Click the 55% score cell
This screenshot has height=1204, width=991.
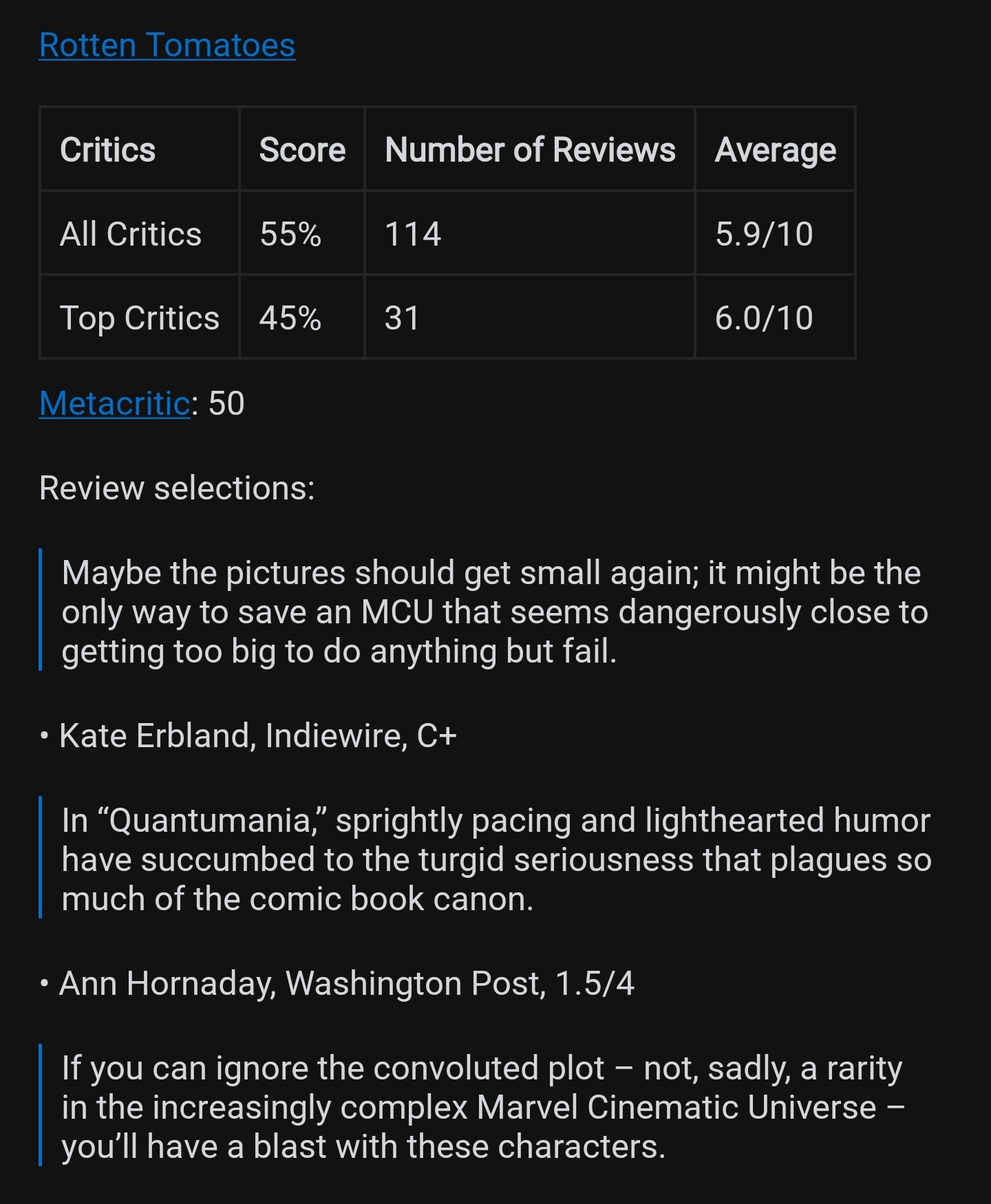[290, 234]
